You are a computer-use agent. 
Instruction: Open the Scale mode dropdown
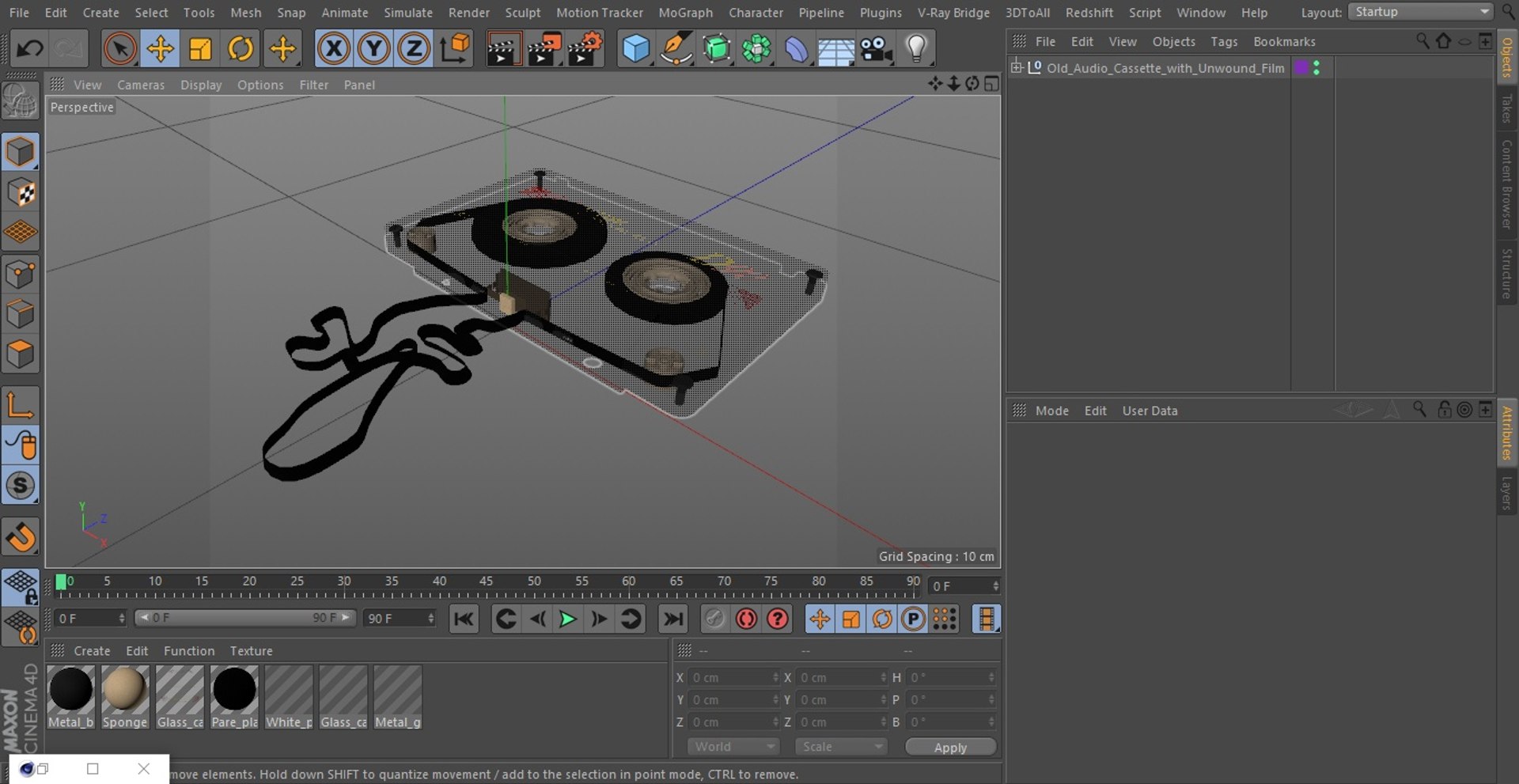(841, 747)
